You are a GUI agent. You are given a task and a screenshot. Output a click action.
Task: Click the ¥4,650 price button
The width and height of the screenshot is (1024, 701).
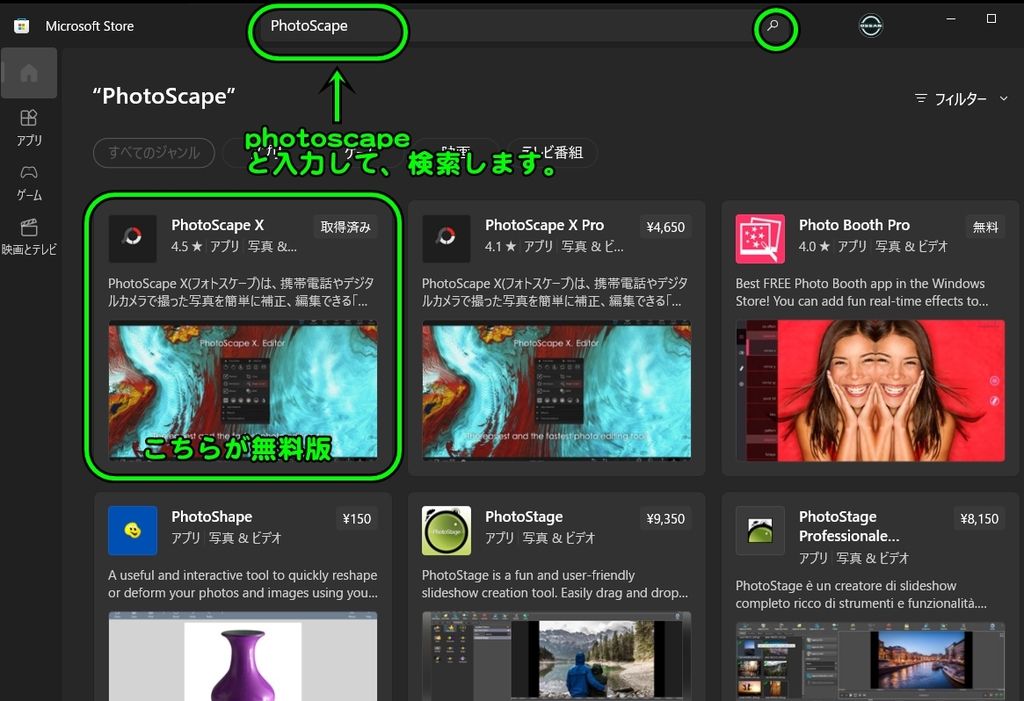tap(665, 227)
